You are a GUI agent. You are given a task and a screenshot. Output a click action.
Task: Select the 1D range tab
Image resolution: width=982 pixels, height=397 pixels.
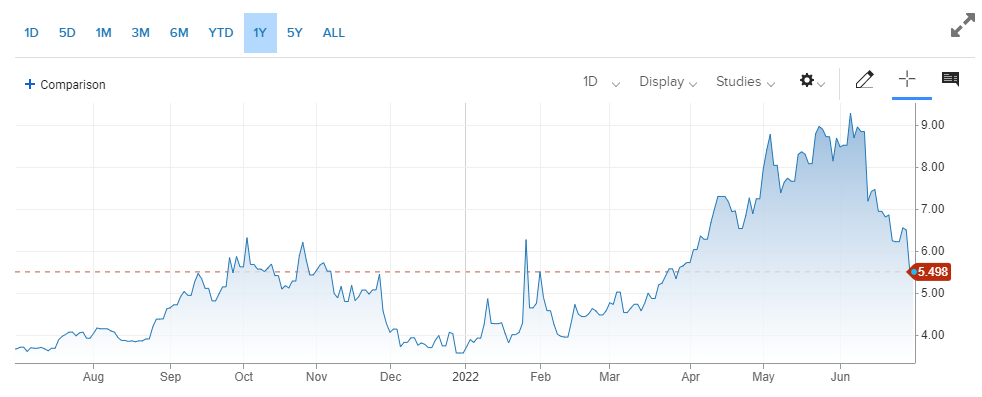pos(31,33)
